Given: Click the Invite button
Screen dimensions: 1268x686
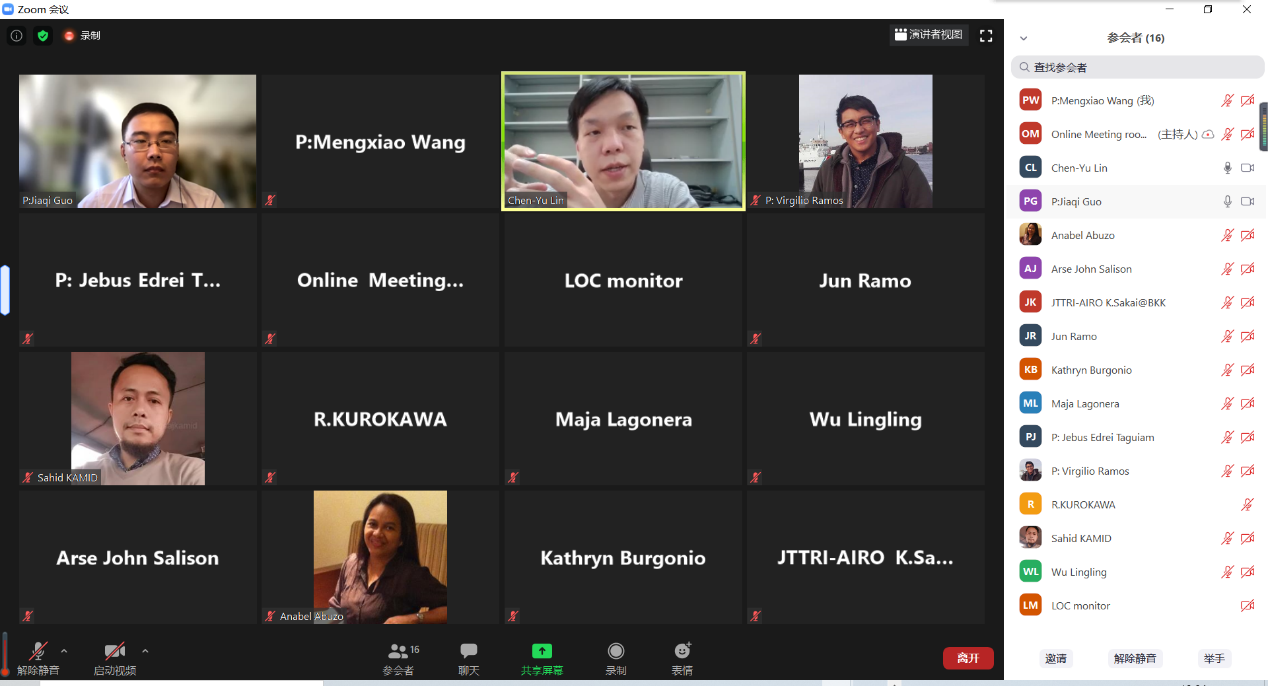Looking at the screenshot, I should [x=1056, y=658].
